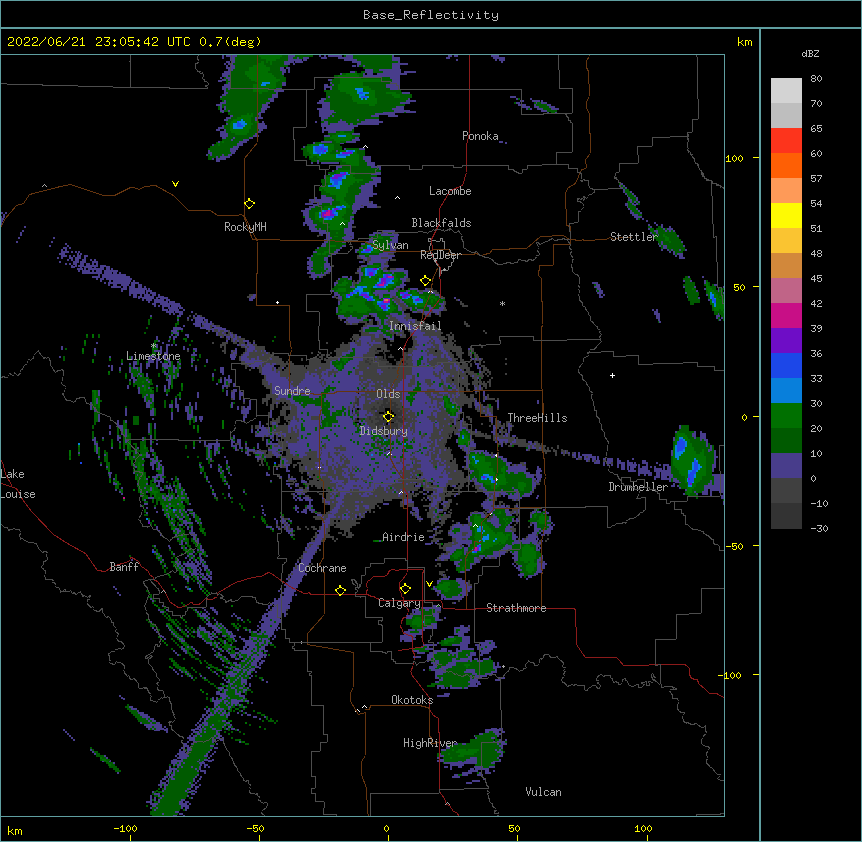
Task: Click the 50 tick label on bottom axis
Action: [514, 828]
